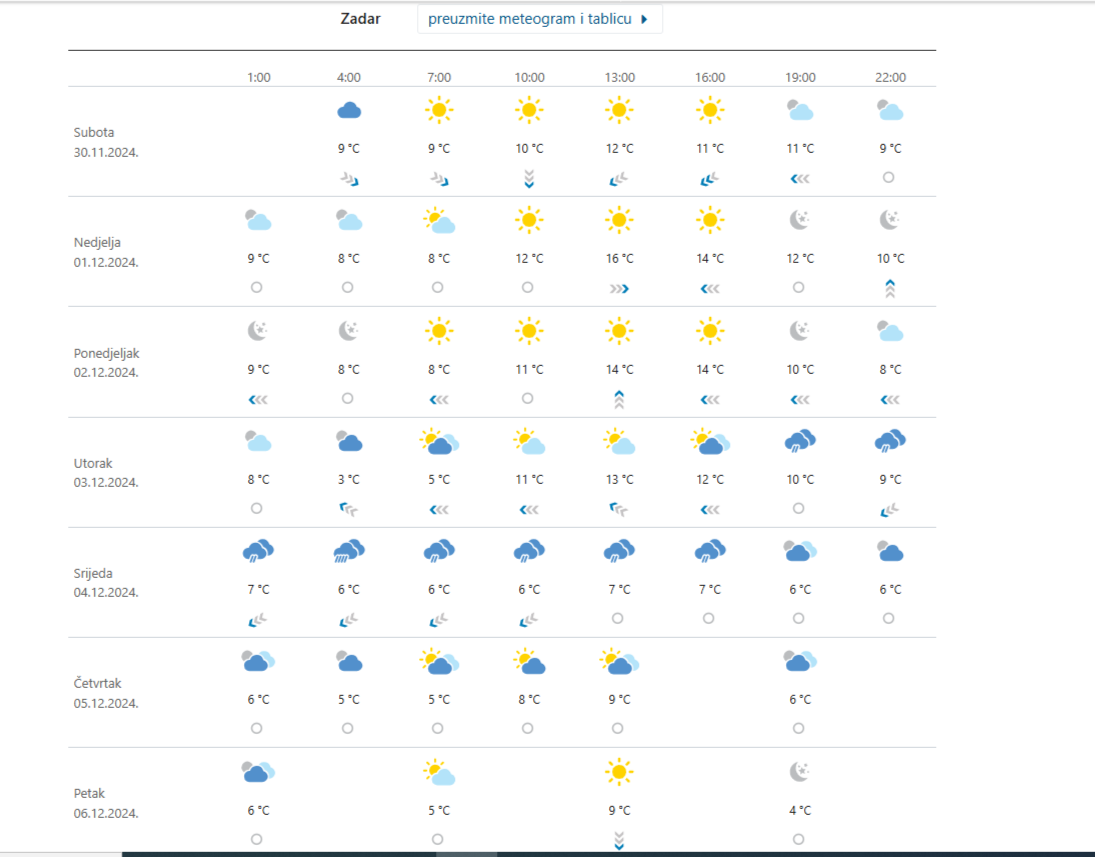The image size is (1095, 857).
Task: Click the sun icon for Petak 13:00
Action: (619, 771)
